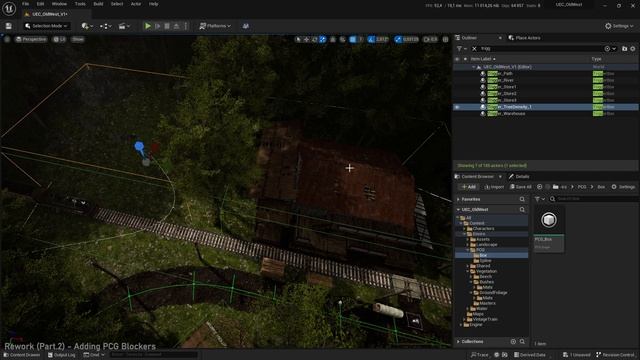Open the Outliner filter dropdown
Viewport: 640px width, 360px height.
click(x=462, y=49)
